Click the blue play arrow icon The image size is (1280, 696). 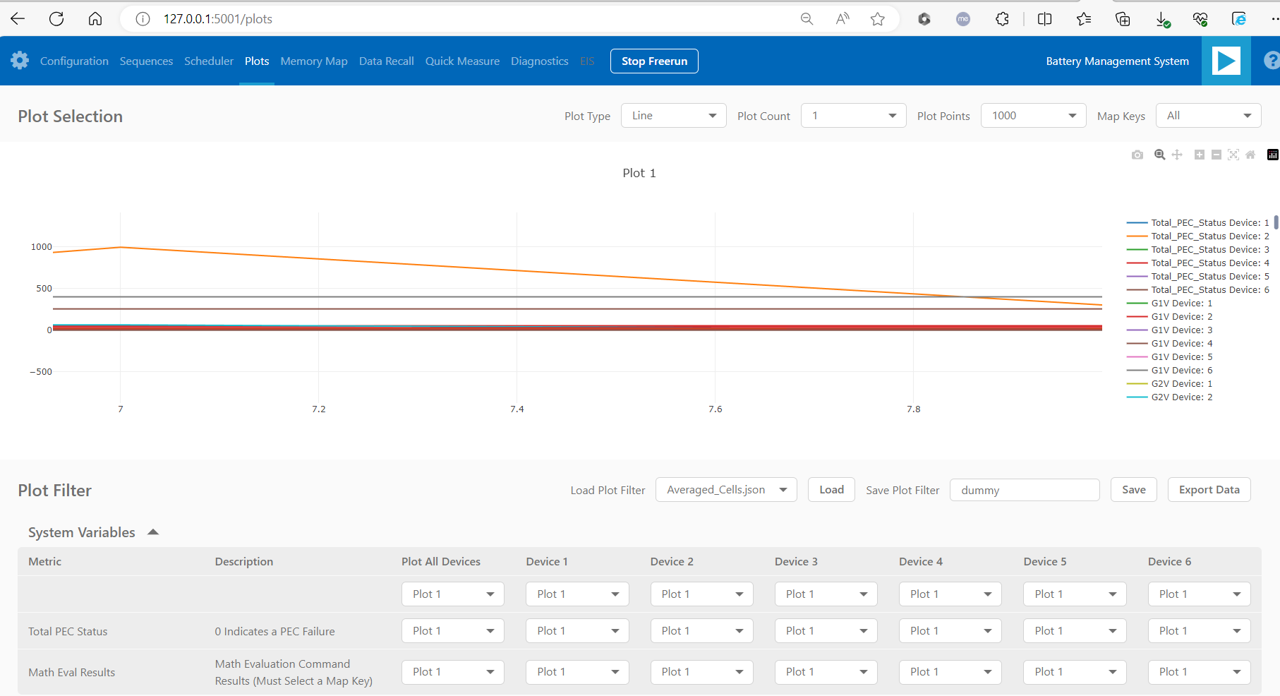[x=1226, y=61]
